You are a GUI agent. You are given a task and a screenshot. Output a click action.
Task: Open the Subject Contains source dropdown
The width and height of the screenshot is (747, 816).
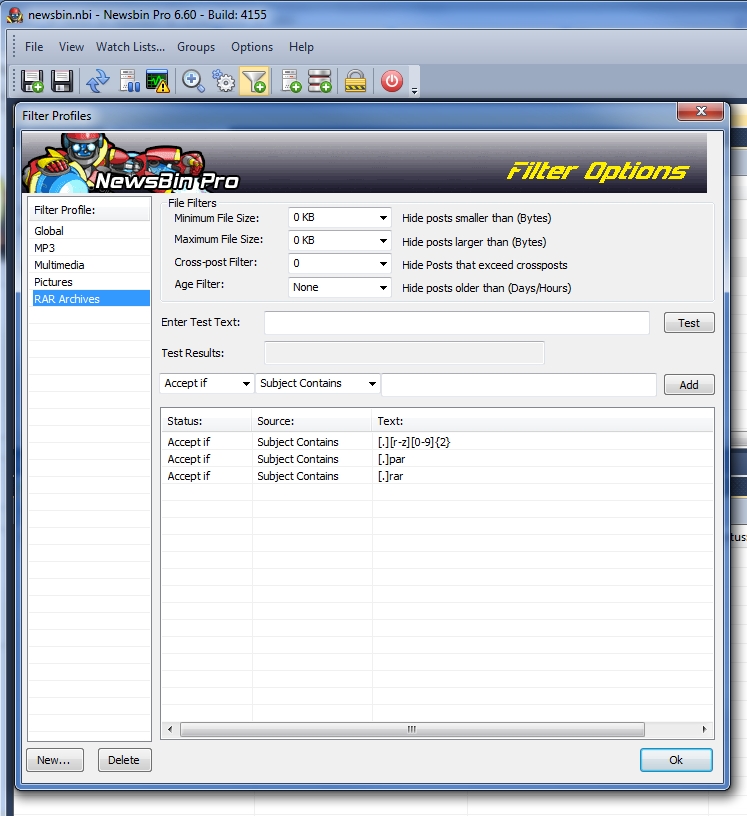click(318, 384)
